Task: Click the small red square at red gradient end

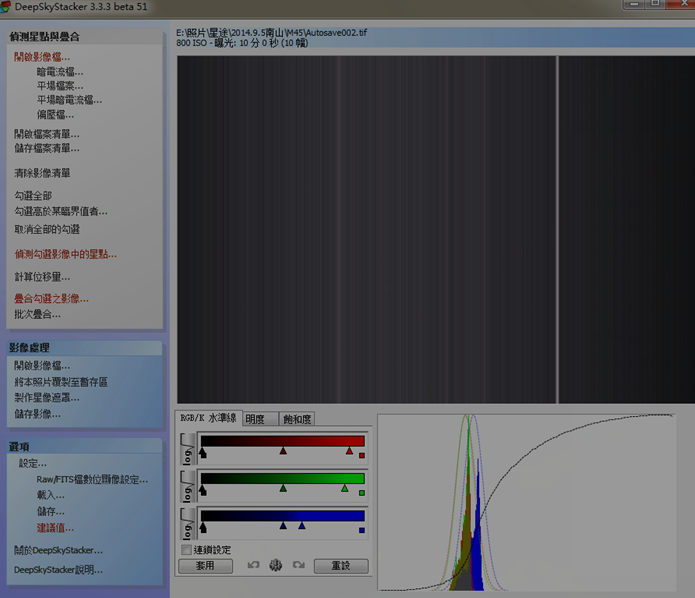Action: coord(362,455)
